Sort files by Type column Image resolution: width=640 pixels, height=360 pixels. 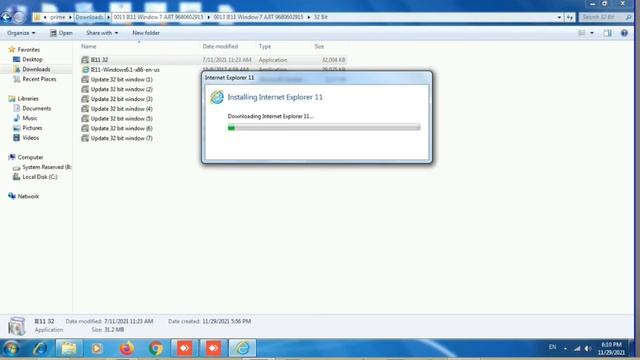click(264, 47)
